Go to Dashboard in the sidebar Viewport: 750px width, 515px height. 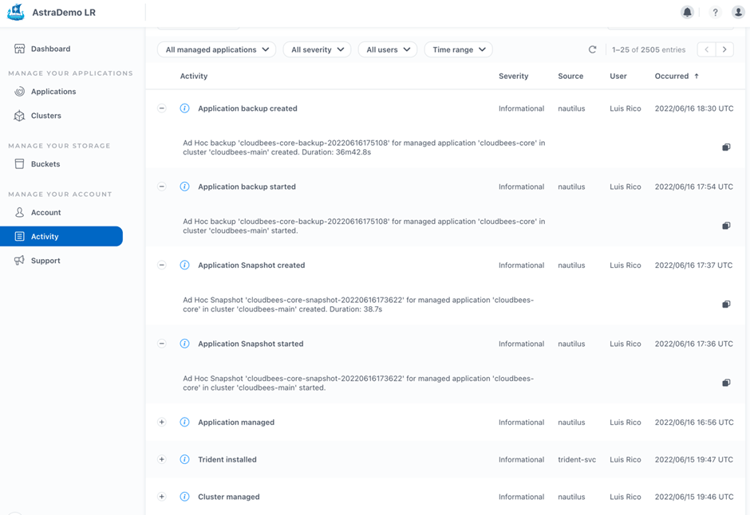50,49
